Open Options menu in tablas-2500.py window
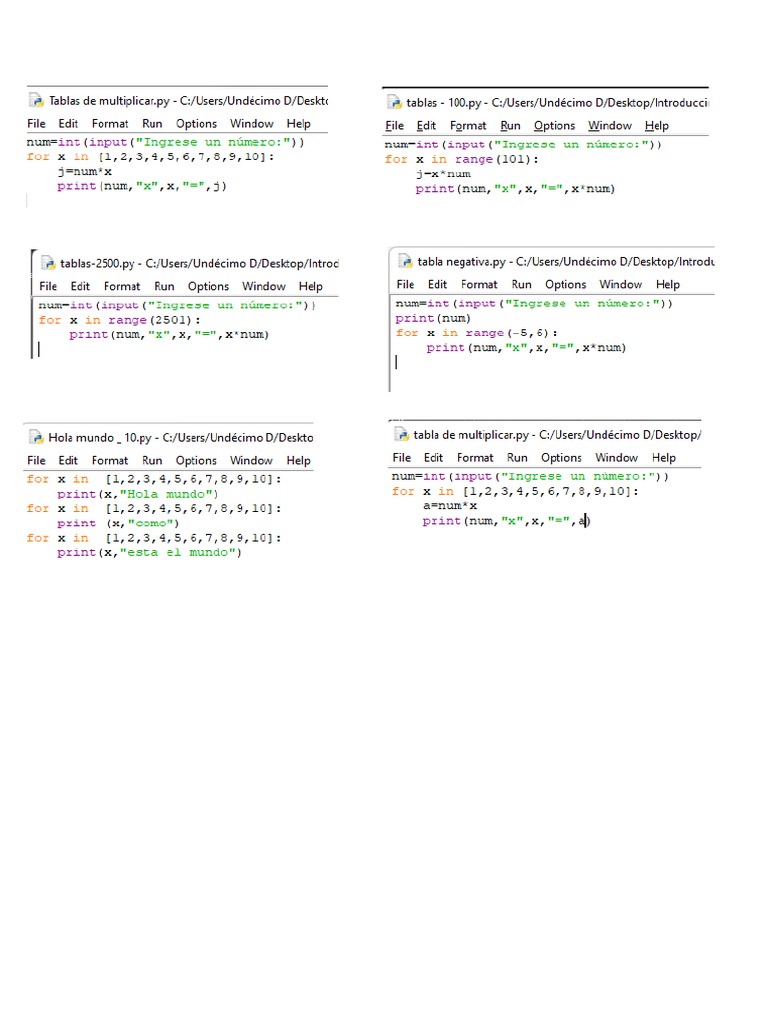The width and height of the screenshot is (768, 1024). click(x=208, y=286)
